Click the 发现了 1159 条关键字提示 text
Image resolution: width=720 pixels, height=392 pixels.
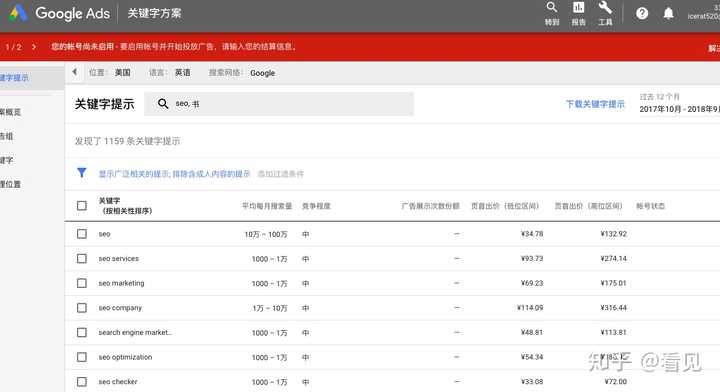click(127, 141)
